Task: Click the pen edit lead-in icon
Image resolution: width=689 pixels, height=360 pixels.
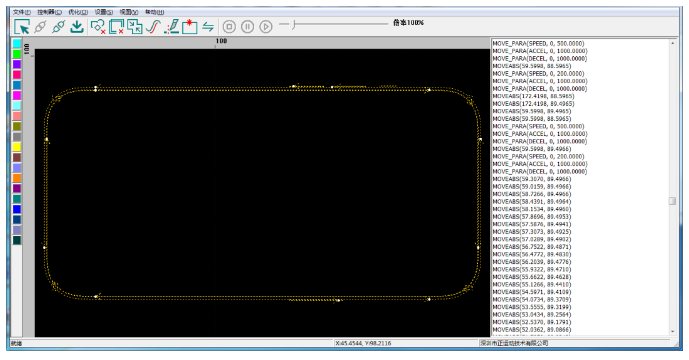Action: [x=171, y=27]
